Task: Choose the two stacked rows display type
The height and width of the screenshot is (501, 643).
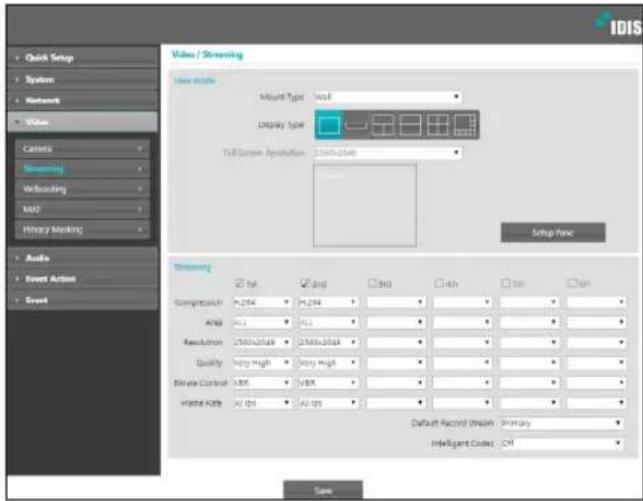Action: tap(410, 125)
